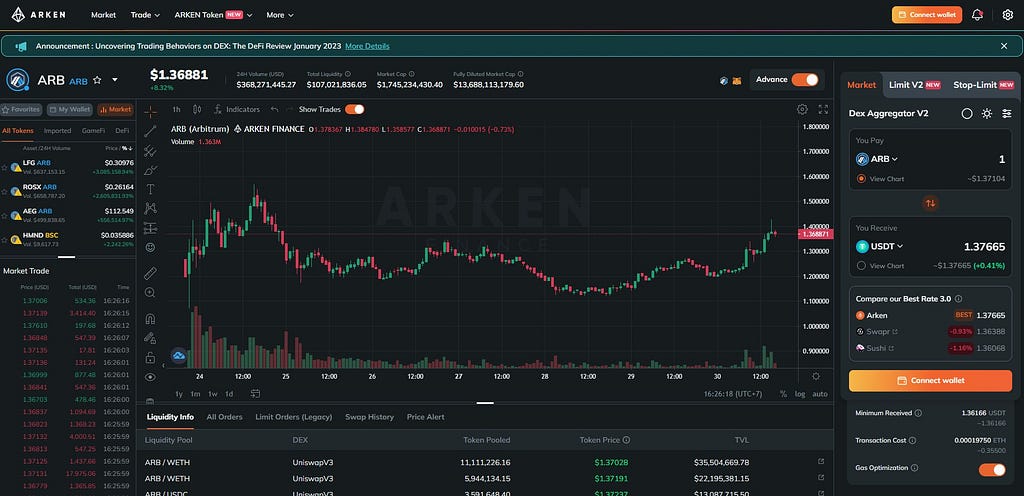
Task: Open the candlestick chart type selector
Action: click(198, 110)
